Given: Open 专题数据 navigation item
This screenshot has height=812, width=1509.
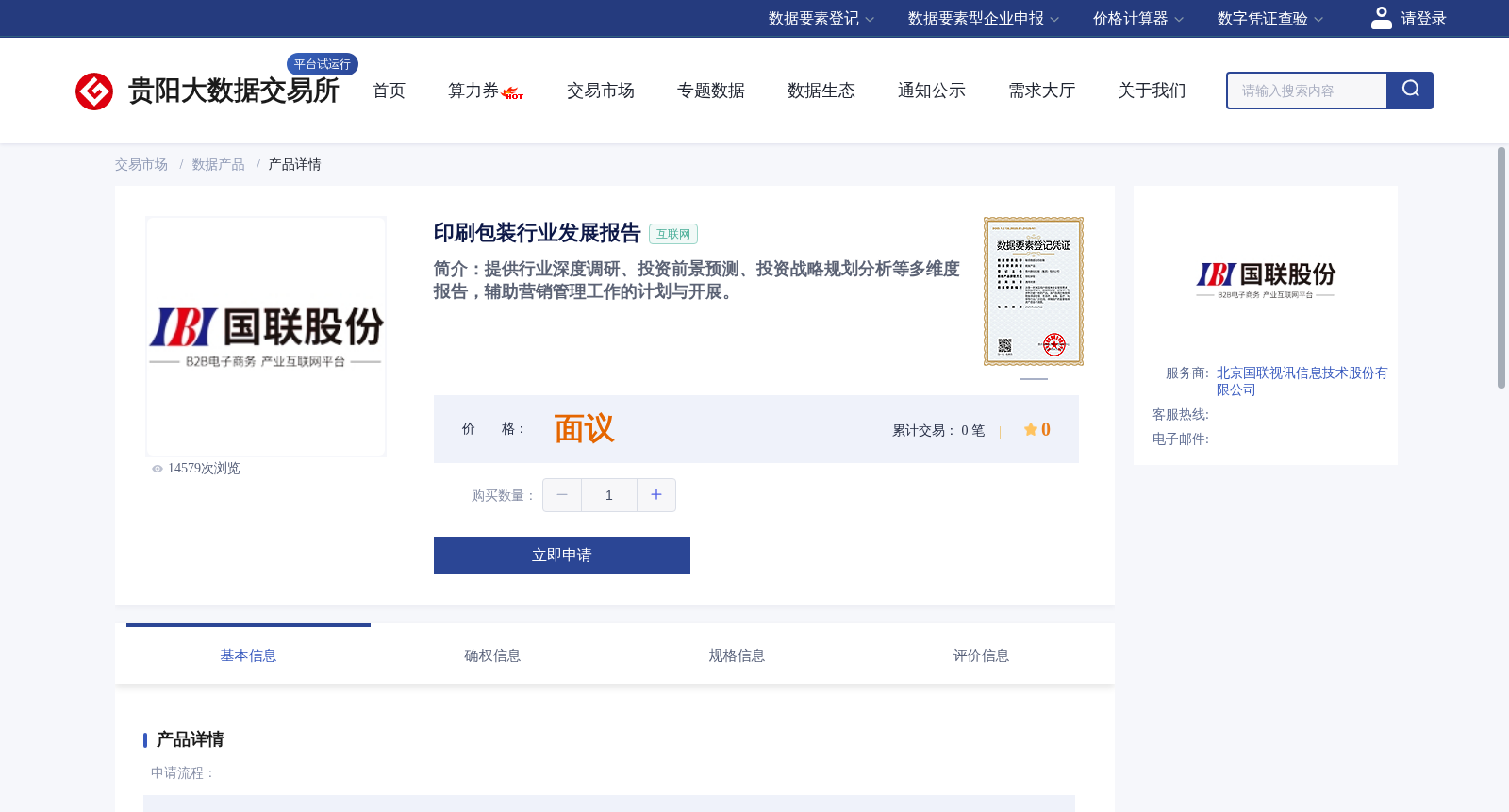Looking at the screenshot, I should (711, 91).
